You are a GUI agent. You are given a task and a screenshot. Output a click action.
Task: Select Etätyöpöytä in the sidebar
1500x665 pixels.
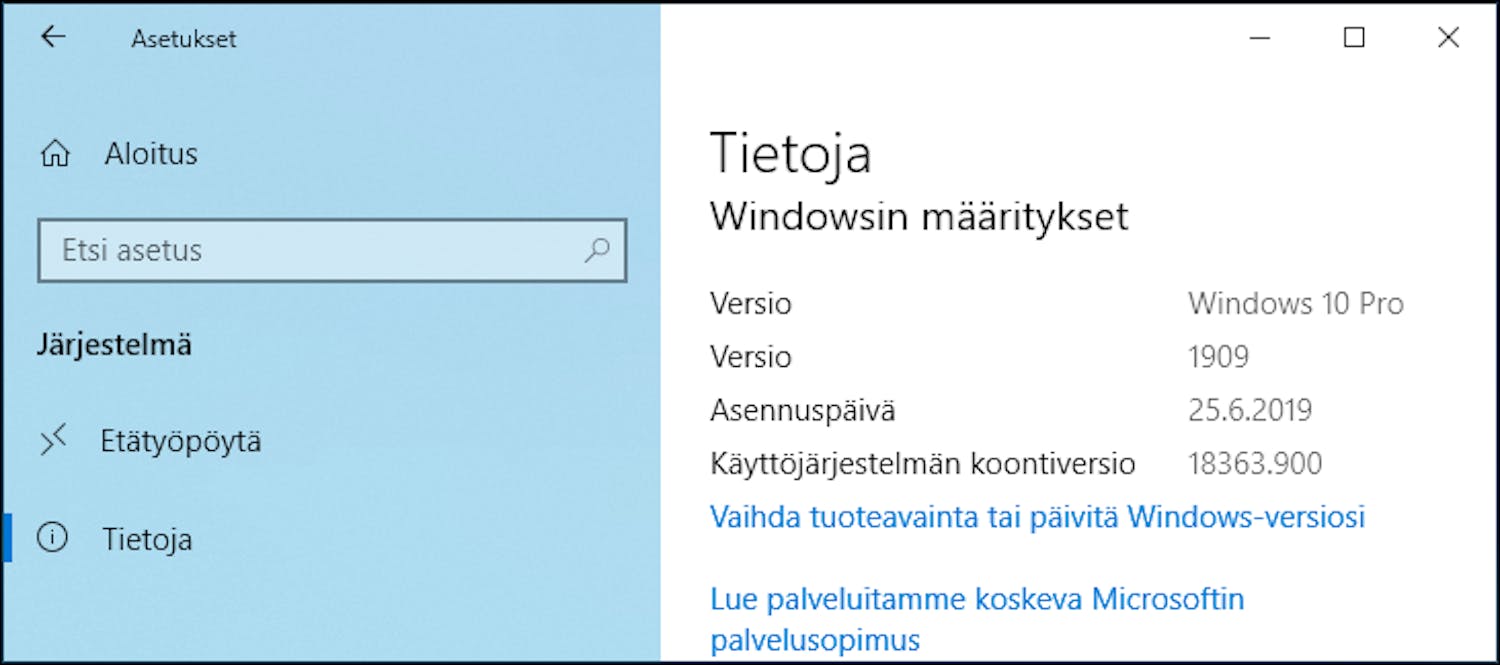point(184,440)
